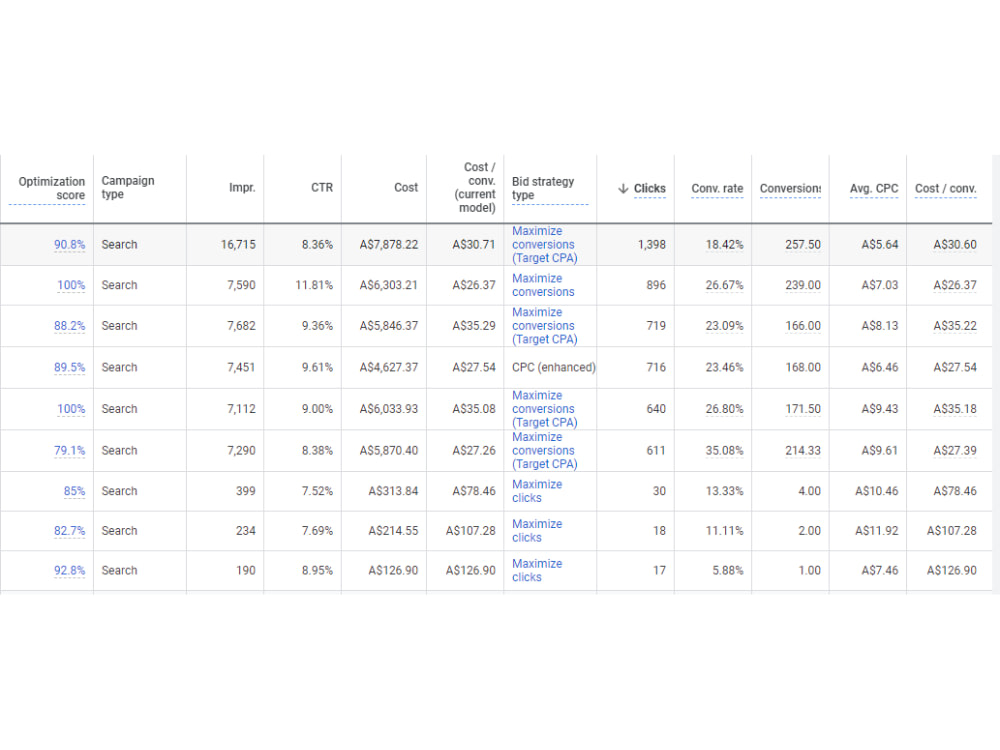The width and height of the screenshot is (1000, 750).
Task: Click the 35.08% conversion rate cell
Action: 724,450
